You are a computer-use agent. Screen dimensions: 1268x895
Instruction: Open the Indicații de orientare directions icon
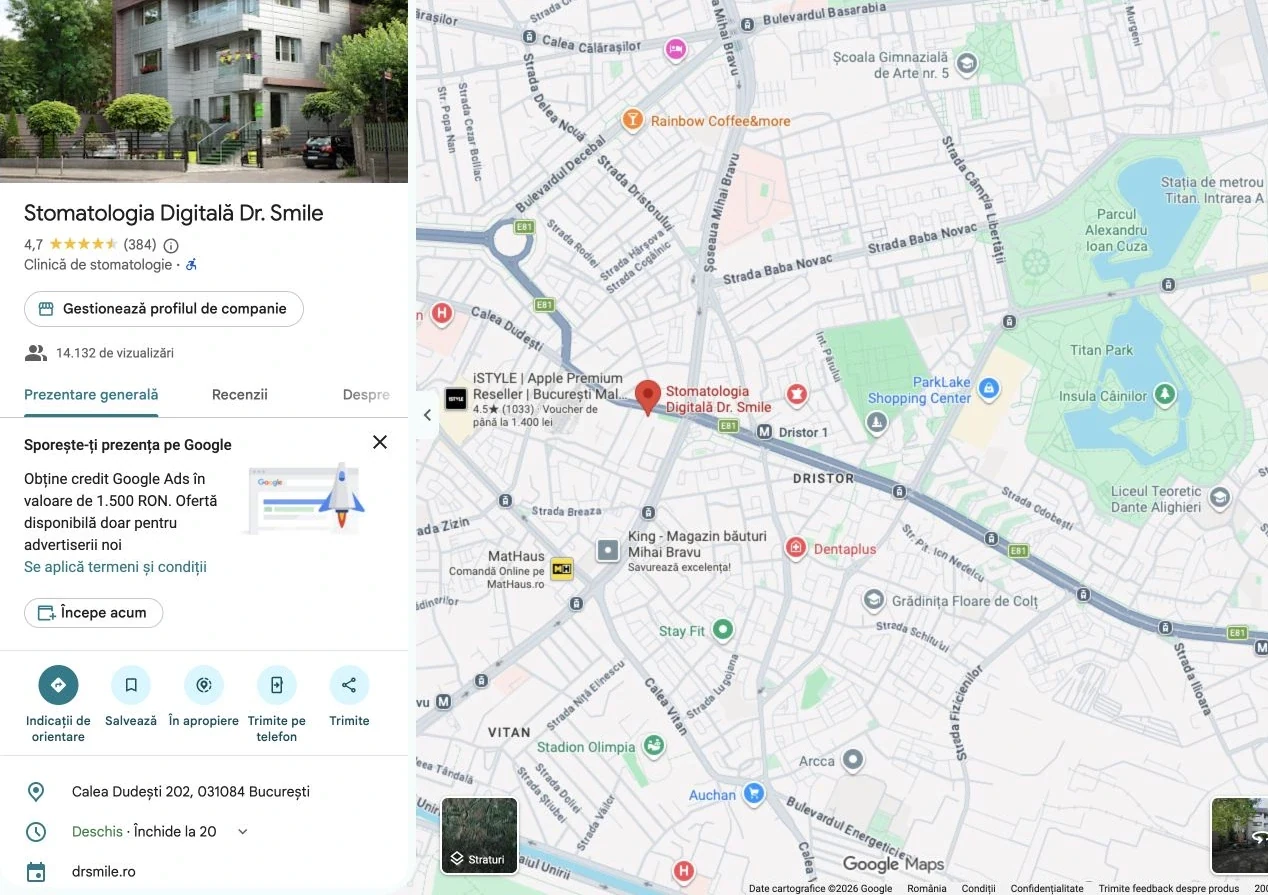[x=58, y=685]
